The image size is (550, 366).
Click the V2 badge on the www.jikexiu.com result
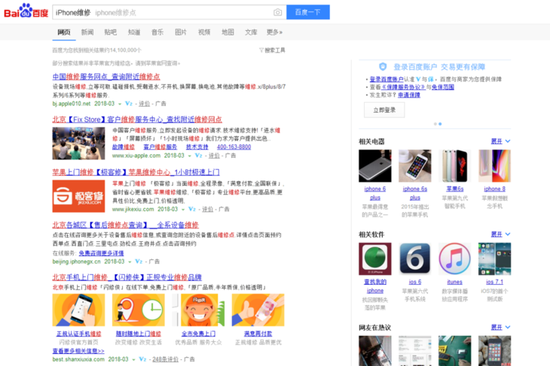[x=192, y=209]
